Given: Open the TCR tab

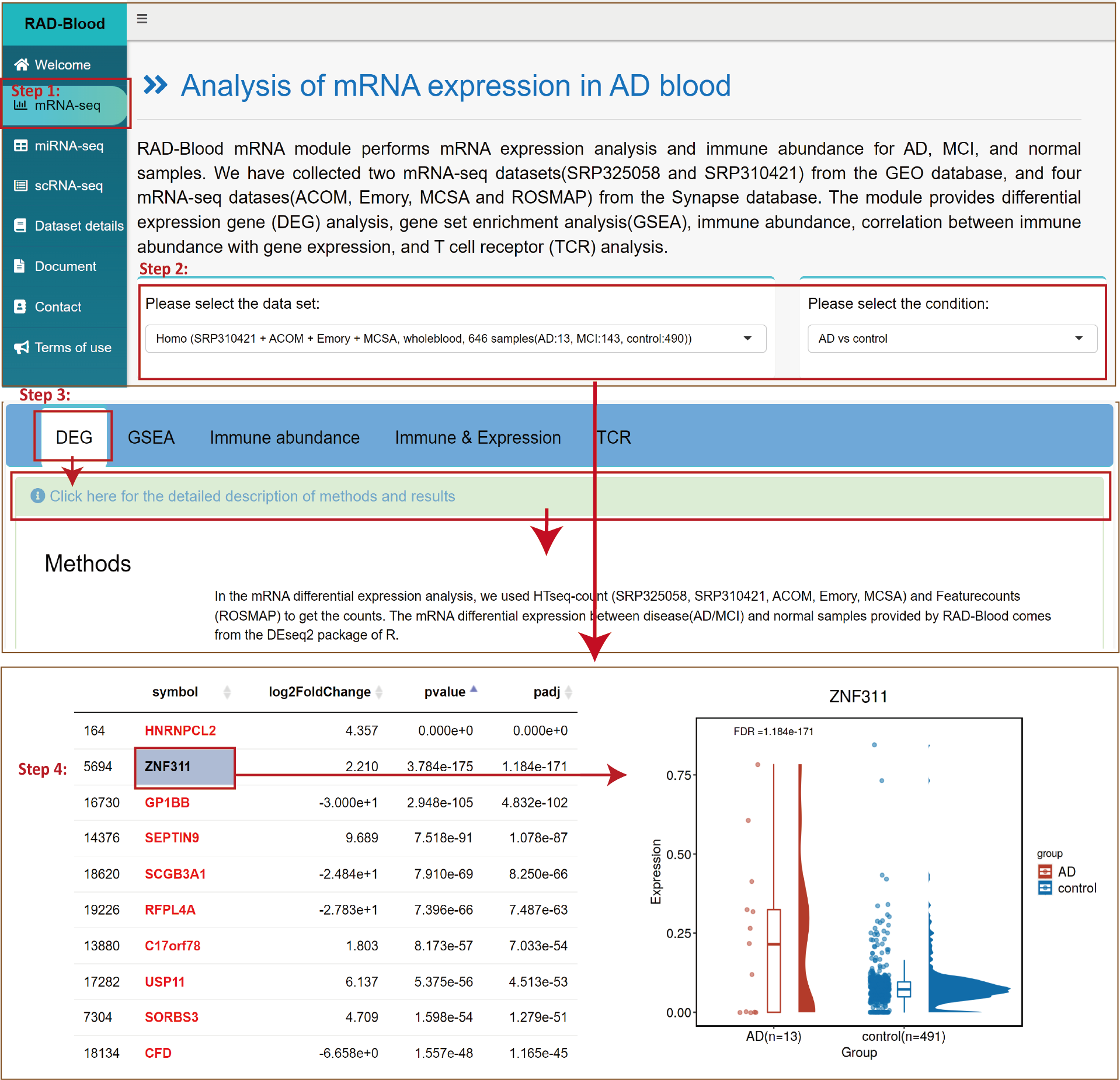Looking at the screenshot, I should [x=614, y=437].
